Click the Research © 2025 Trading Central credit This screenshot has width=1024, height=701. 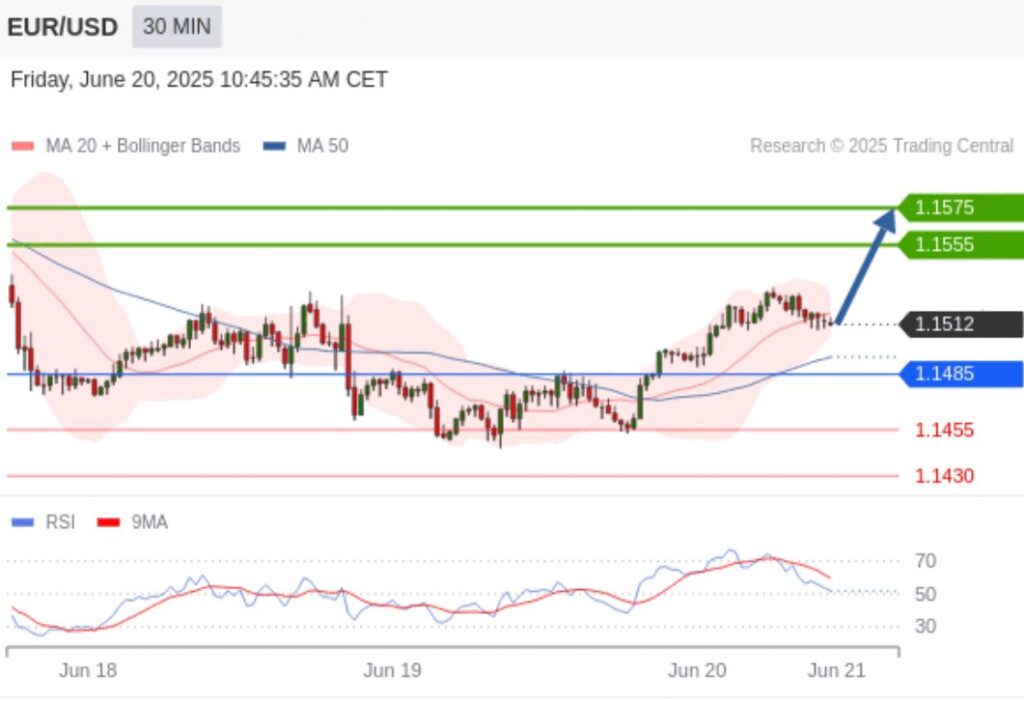[881, 146]
